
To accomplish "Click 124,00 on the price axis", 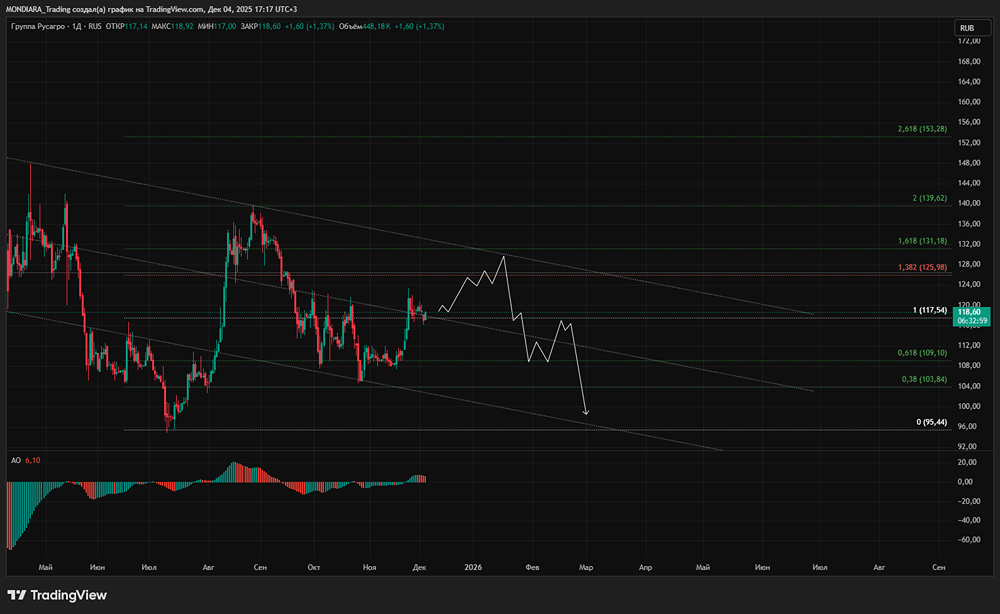I will tap(969, 284).
